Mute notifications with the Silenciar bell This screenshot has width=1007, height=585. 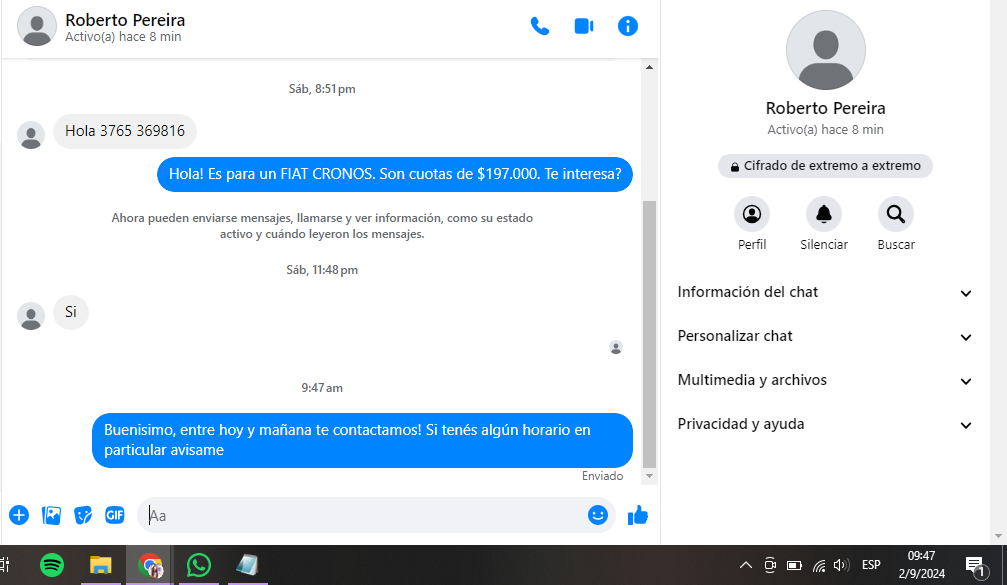pos(824,214)
